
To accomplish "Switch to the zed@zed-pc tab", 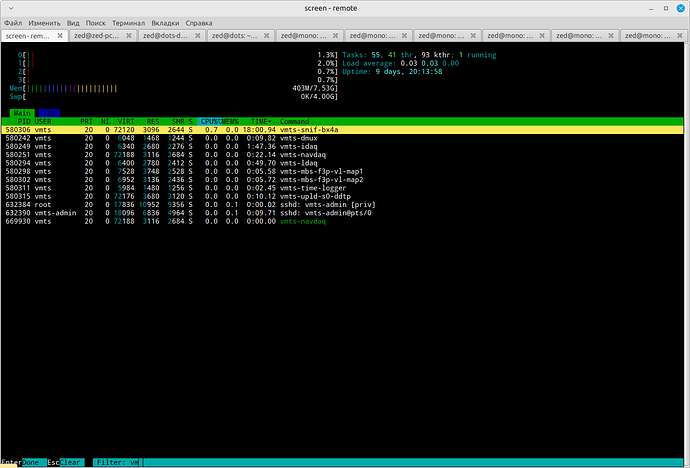I will click(98, 36).
